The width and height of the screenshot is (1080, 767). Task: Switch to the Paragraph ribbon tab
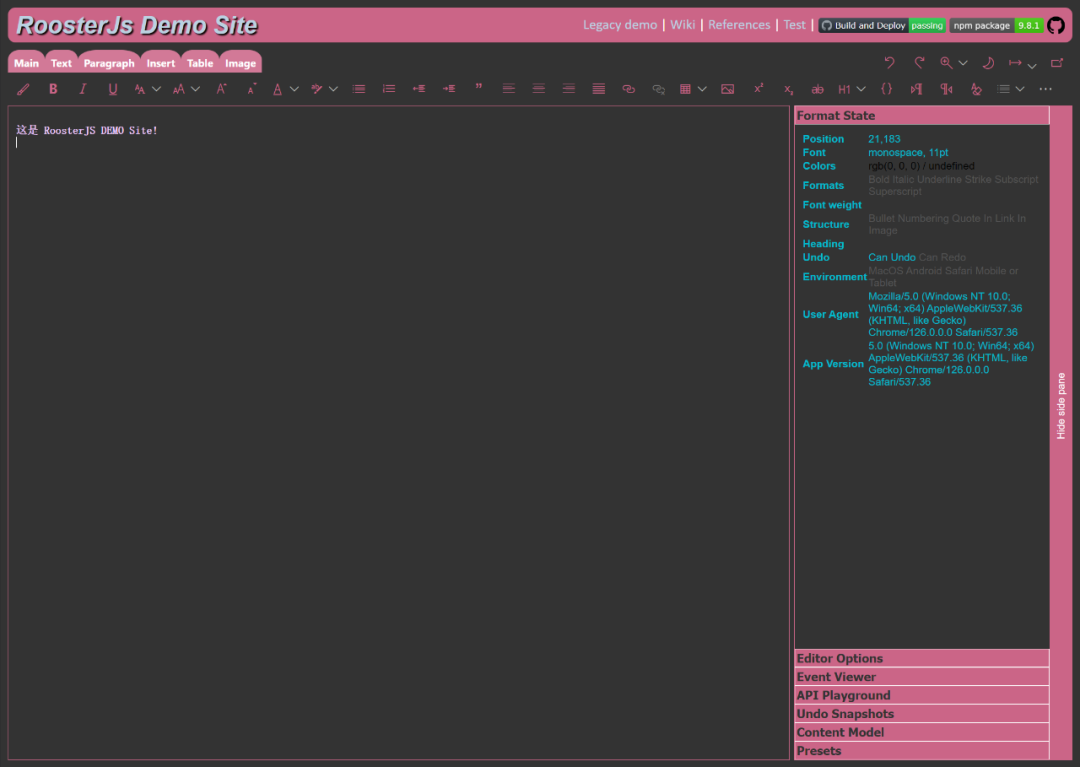tap(109, 63)
